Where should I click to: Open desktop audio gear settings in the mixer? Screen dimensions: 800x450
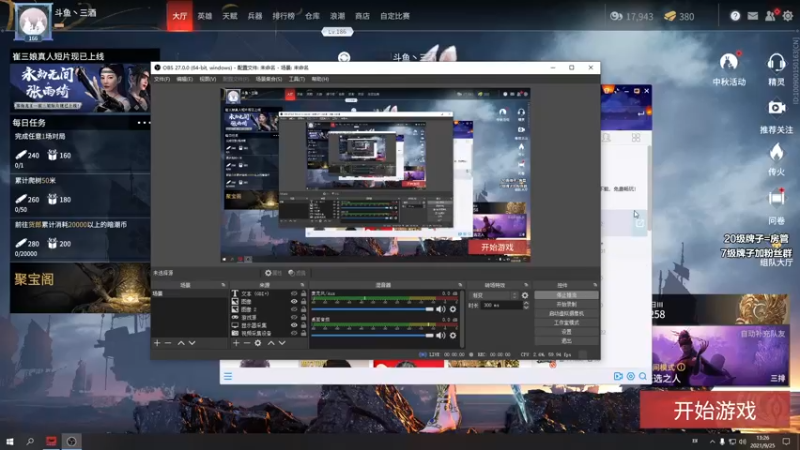pos(453,335)
